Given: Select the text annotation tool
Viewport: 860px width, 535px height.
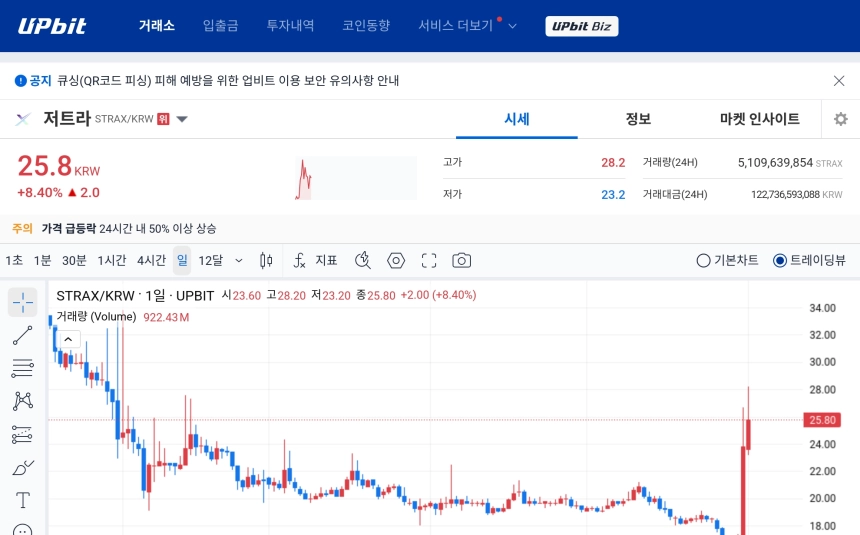Looking at the screenshot, I should [x=22, y=500].
